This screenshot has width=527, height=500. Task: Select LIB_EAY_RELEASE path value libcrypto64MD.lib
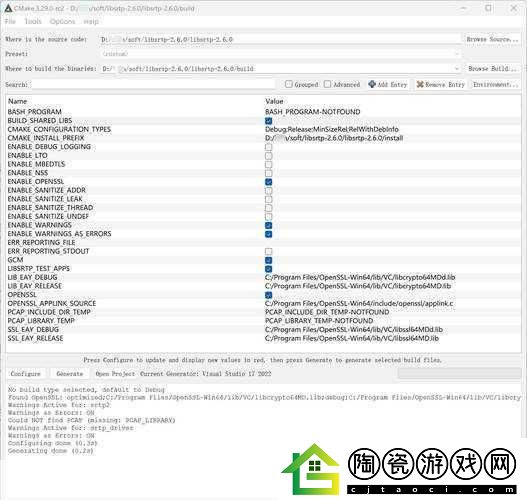(x=358, y=286)
